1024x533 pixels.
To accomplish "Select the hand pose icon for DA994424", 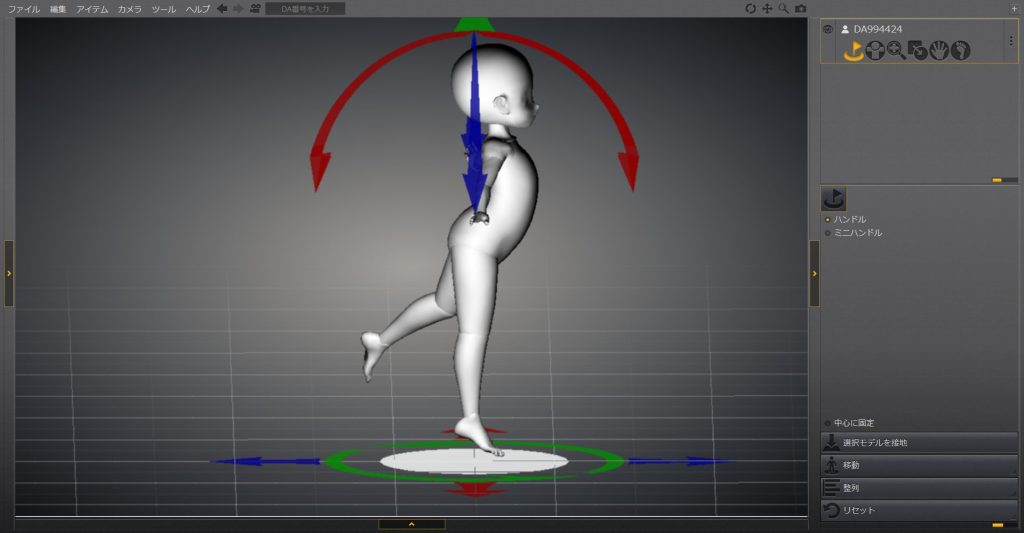I will (939, 50).
